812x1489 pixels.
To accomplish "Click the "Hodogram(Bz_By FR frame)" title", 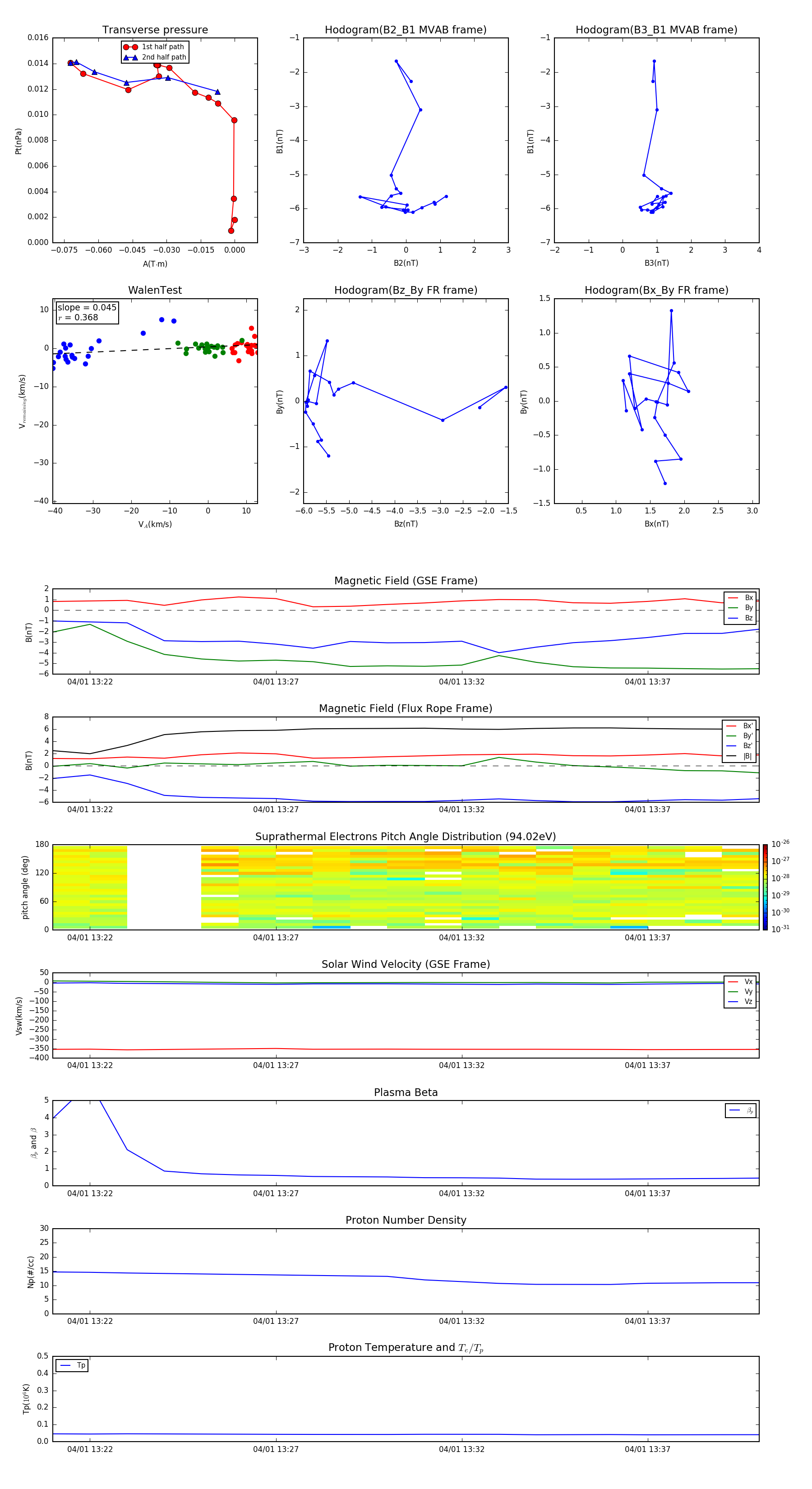I will 406,290.
